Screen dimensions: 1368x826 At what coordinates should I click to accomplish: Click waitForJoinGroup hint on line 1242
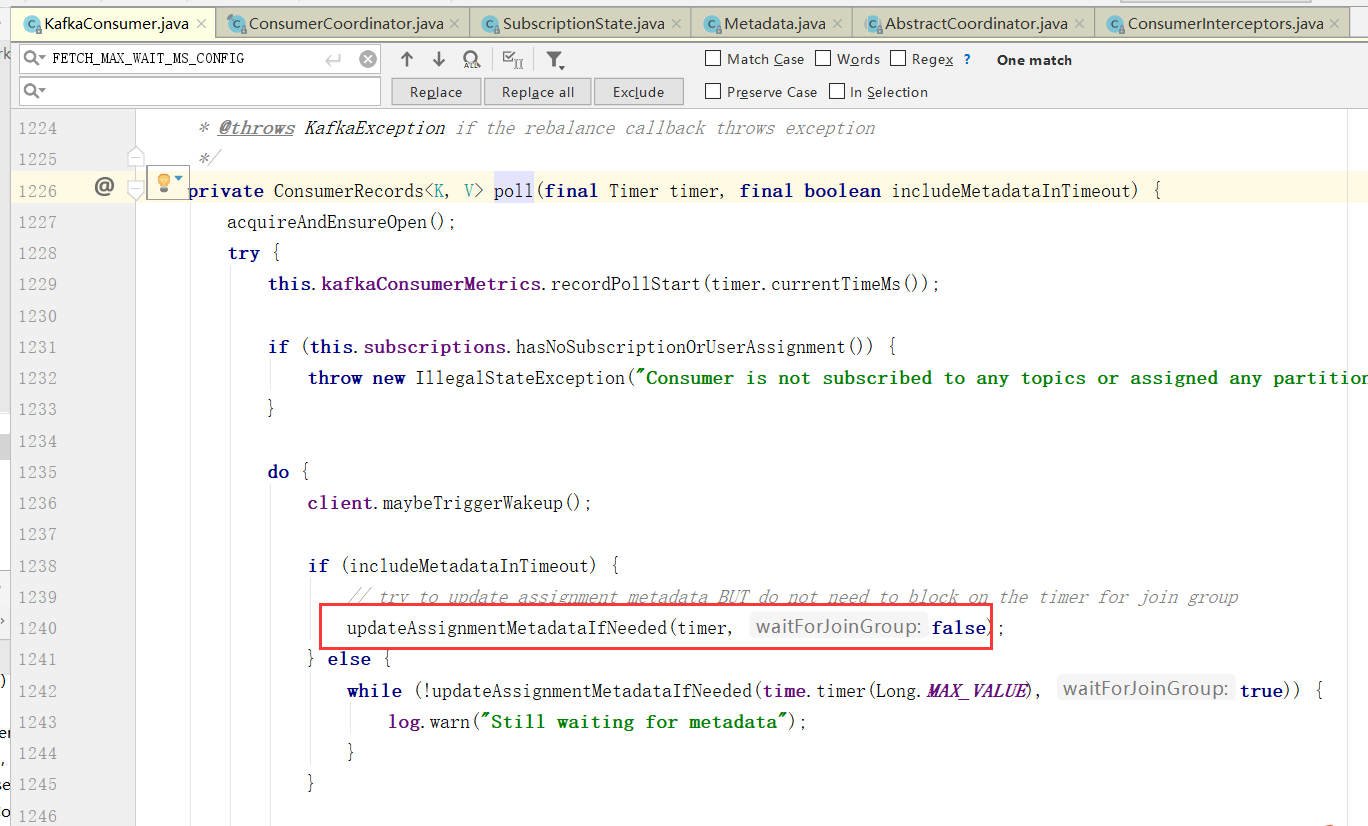pyautogui.click(x=1145, y=690)
